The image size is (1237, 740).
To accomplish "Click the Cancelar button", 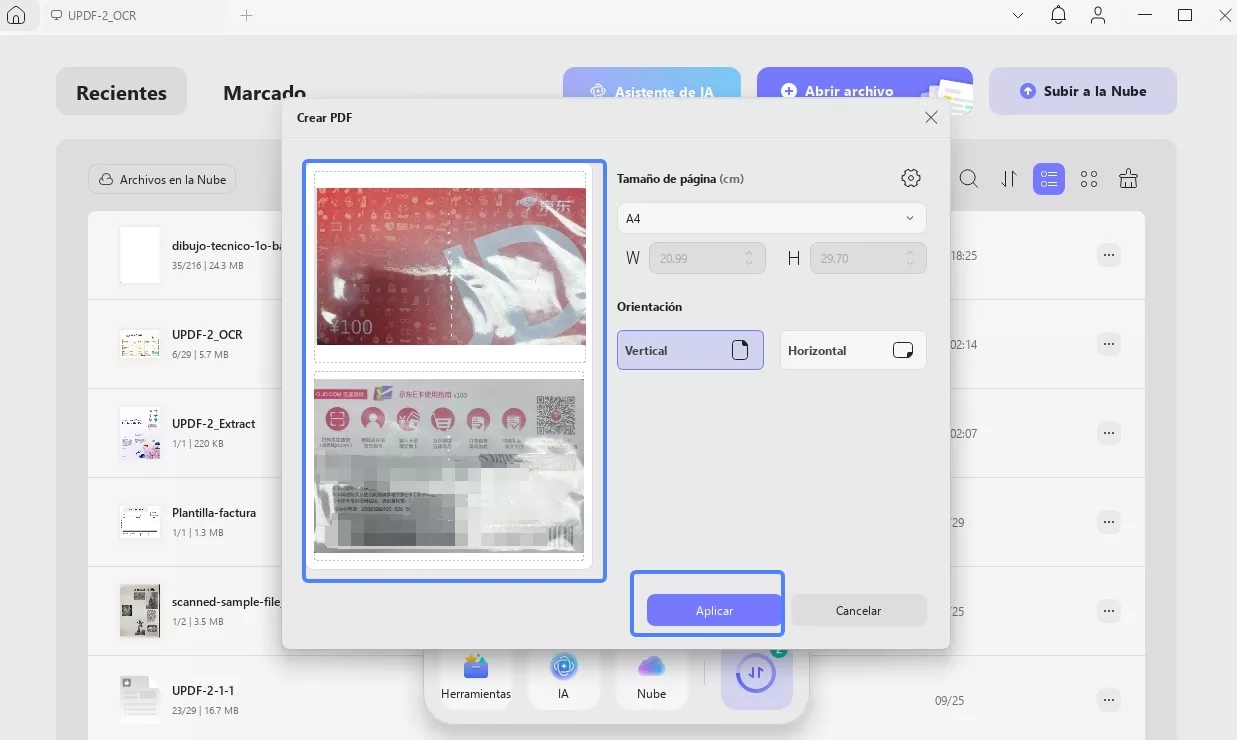I will click(858, 610).
